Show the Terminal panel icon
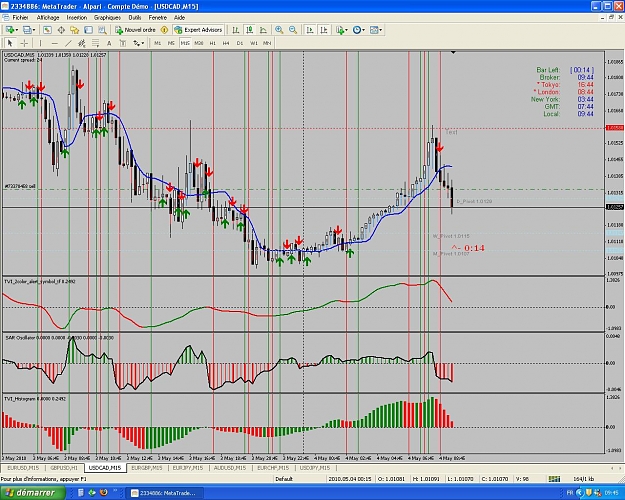625x500 pixels. click(88, 30)
